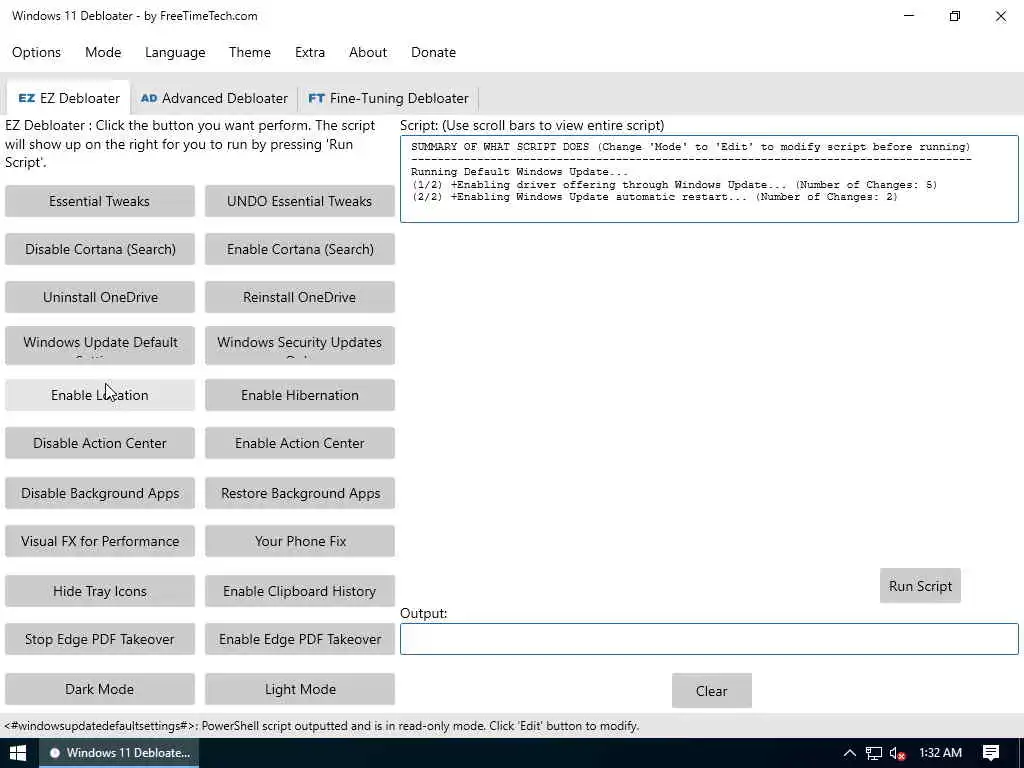Select Restore Background Apps
The width and height of the screenshot is (1024, 768).
[x=300, y=493]
